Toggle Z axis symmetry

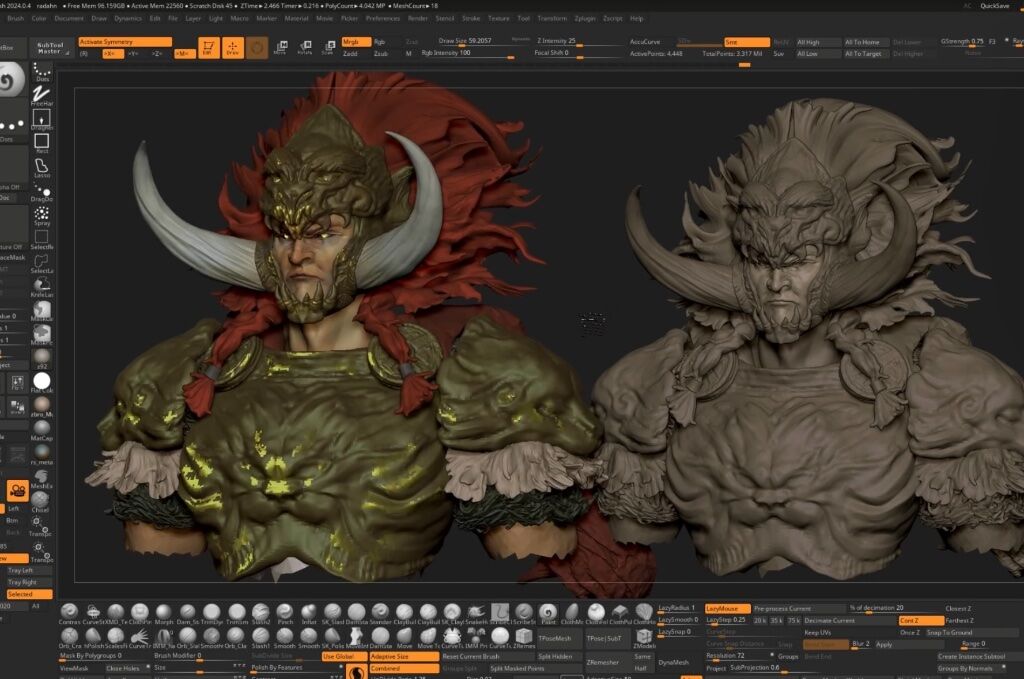157,54
